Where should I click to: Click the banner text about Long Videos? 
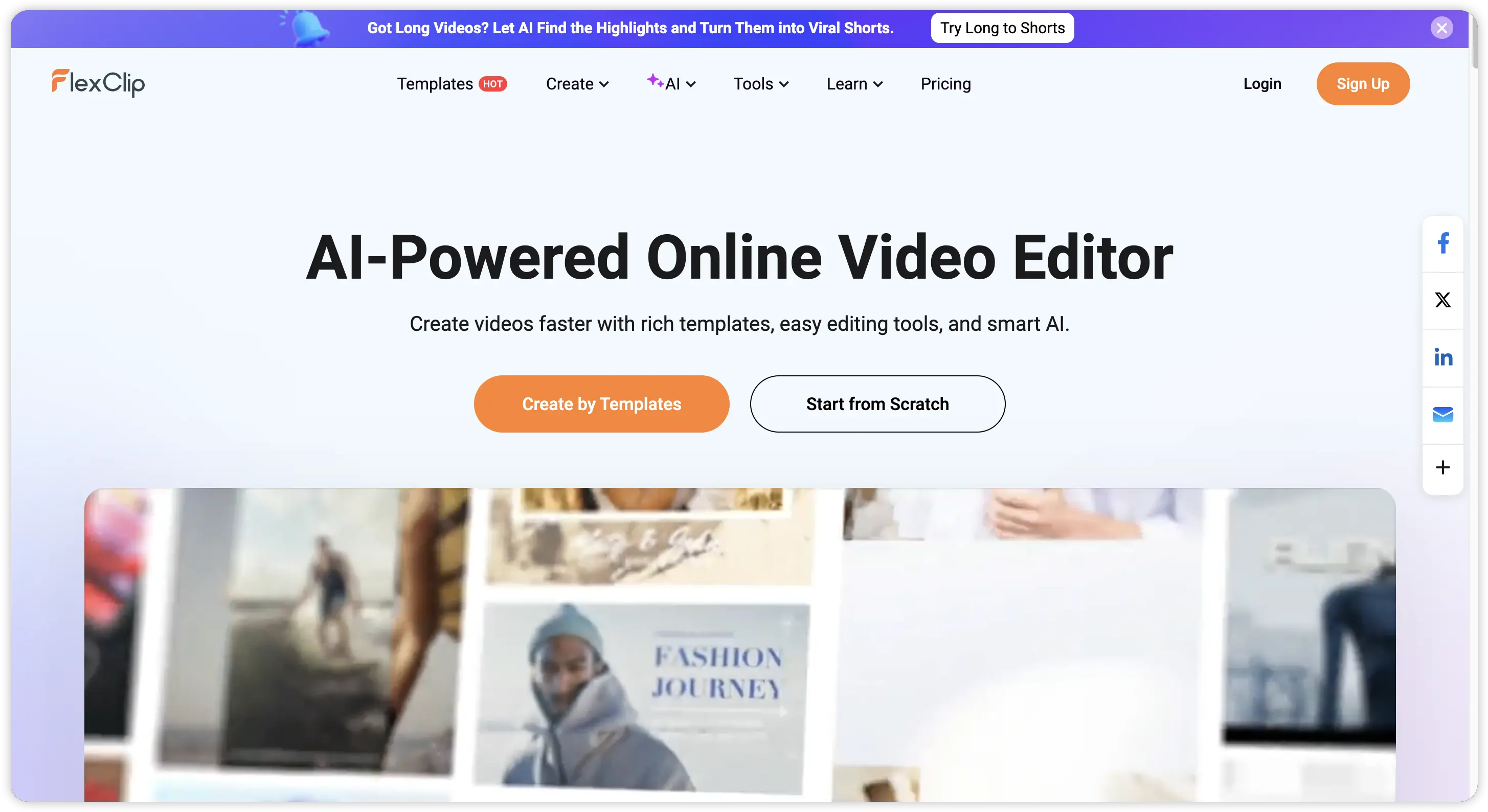coord(630,28)
